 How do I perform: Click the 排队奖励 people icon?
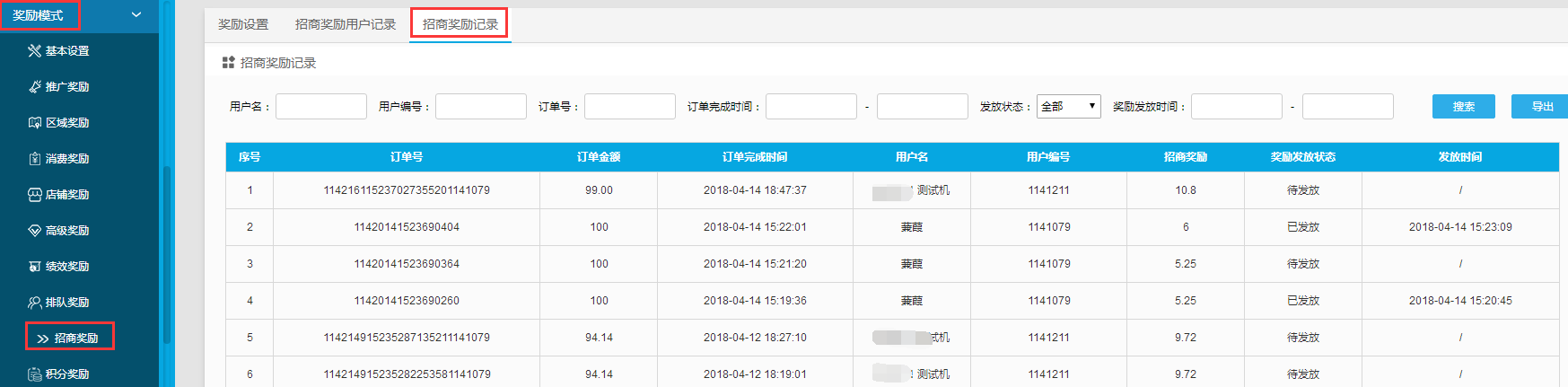(34, 303)
